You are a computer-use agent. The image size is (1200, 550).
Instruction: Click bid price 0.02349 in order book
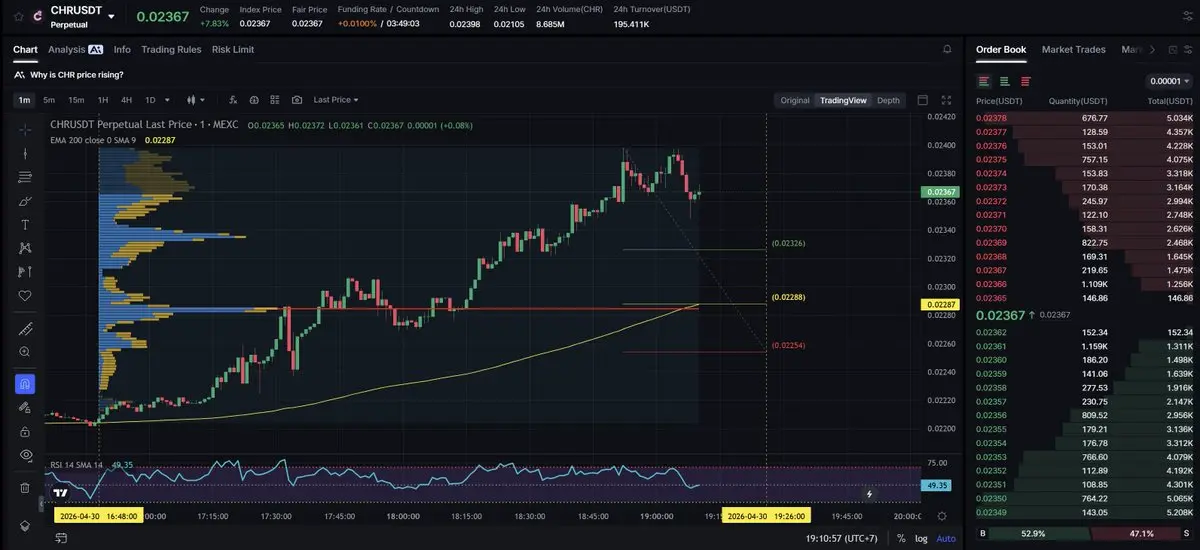991,512
